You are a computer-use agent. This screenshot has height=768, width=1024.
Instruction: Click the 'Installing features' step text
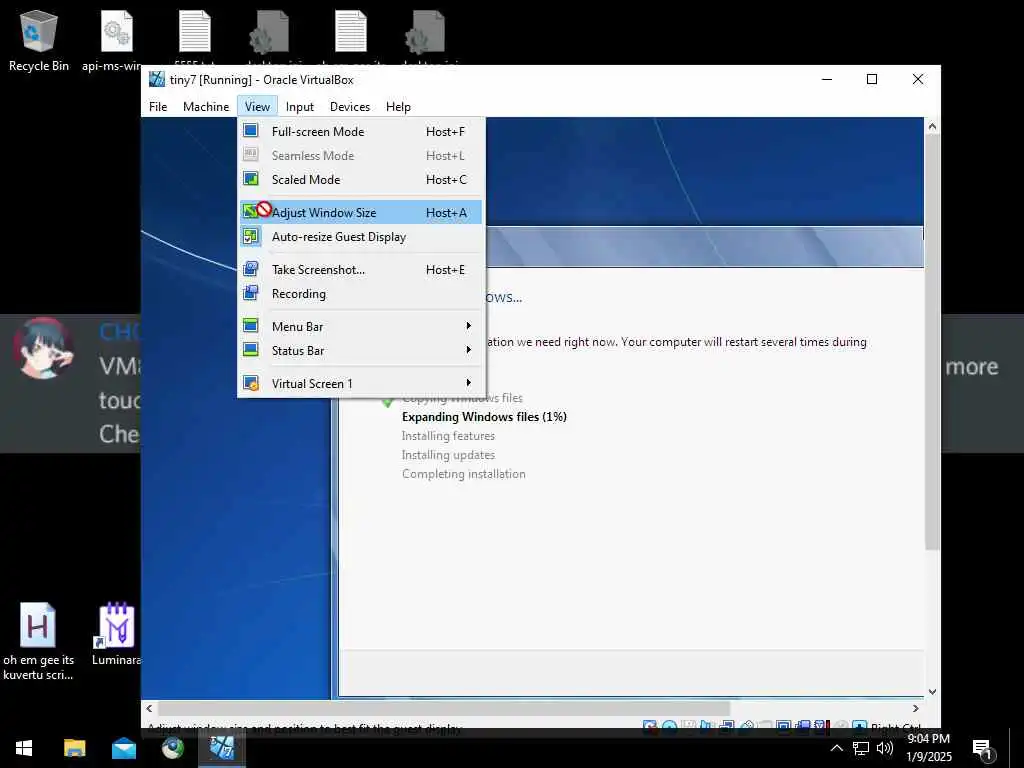pyautogui.click(x=448, y=436)
